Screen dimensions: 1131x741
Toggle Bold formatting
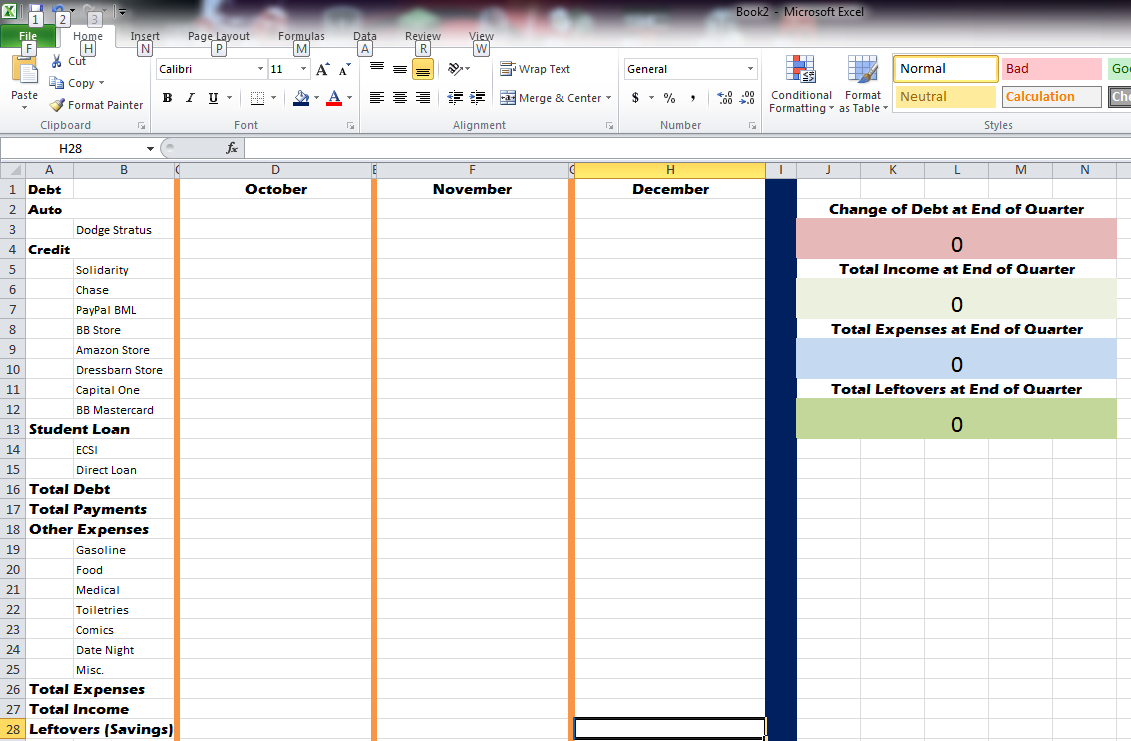tap(167, 97)
